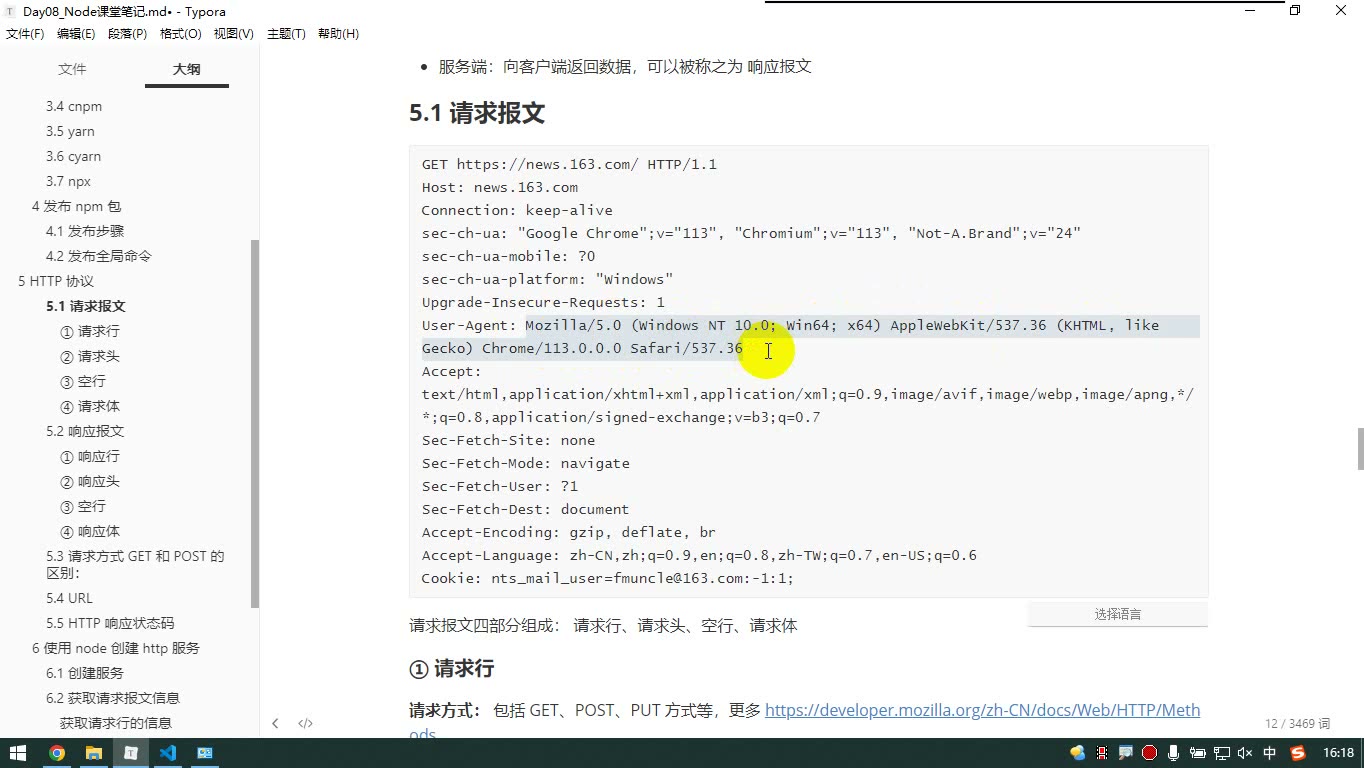
Task: Open File Explorer from the taskbar
Action: point(94,753)
